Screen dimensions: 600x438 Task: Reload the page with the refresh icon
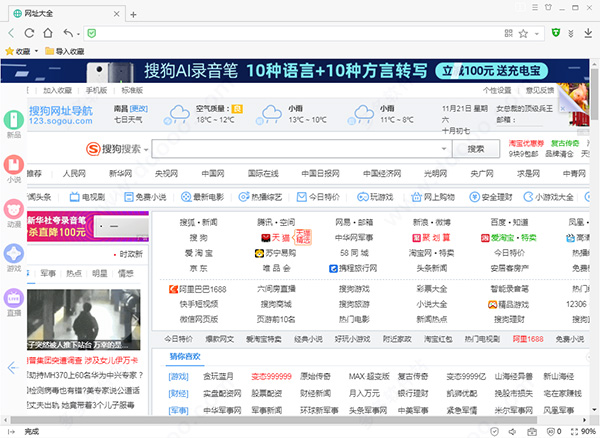click(29, 33)
